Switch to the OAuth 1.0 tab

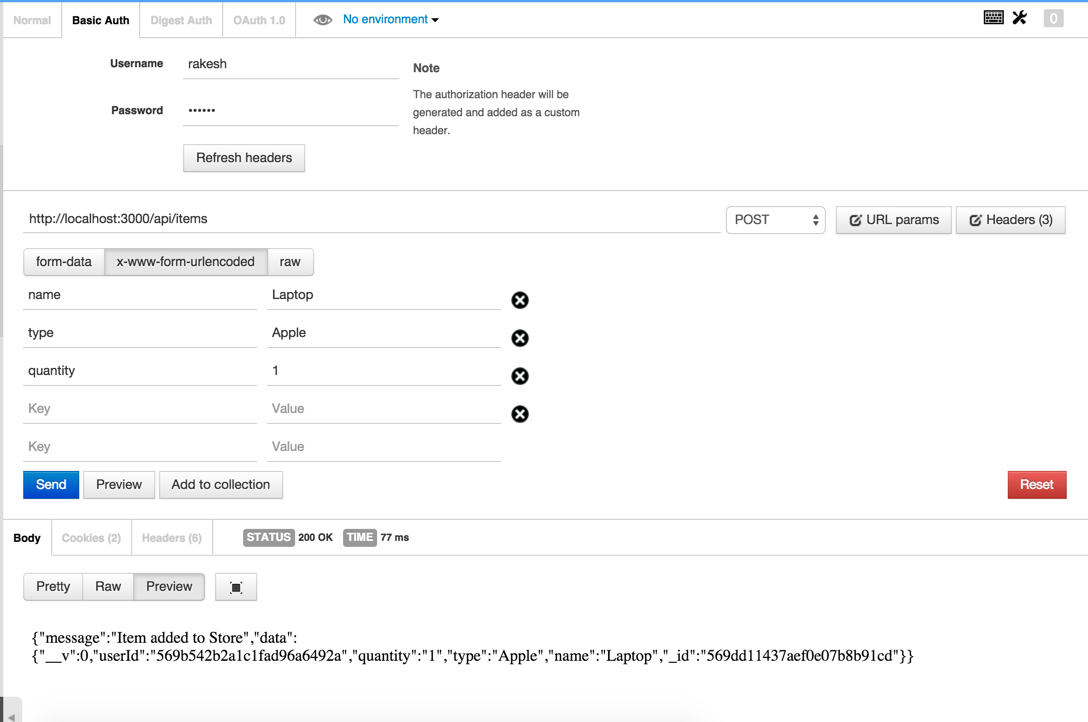[x=259, y=20]
